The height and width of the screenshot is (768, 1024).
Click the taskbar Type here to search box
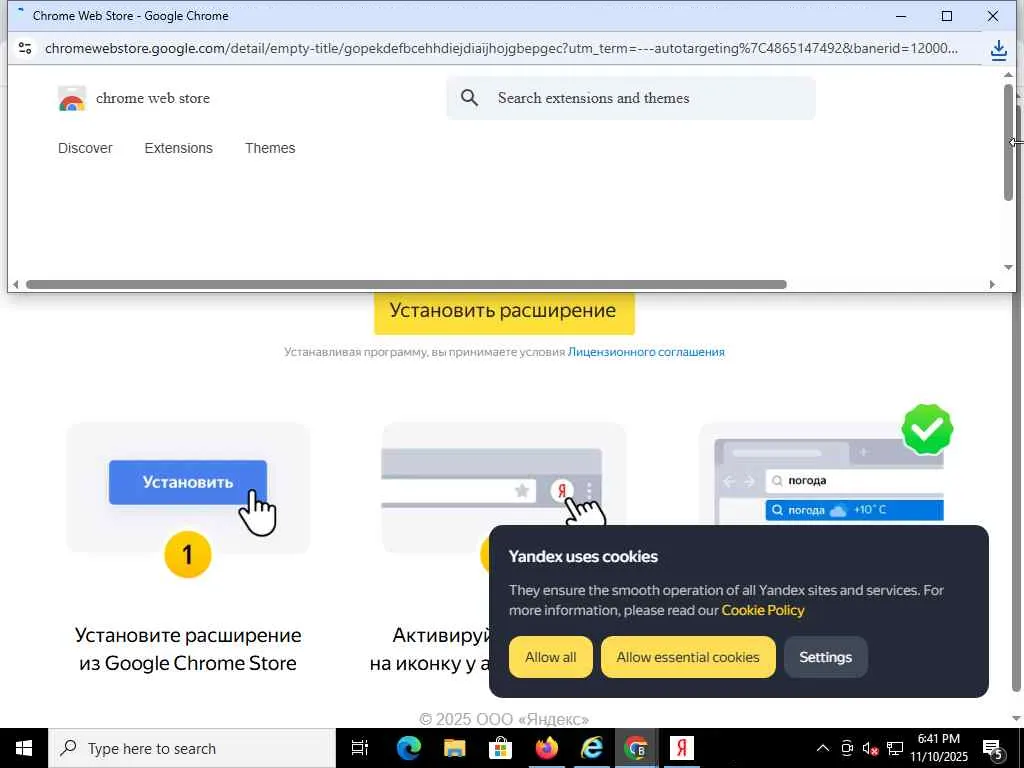click(x=192, y=748)
